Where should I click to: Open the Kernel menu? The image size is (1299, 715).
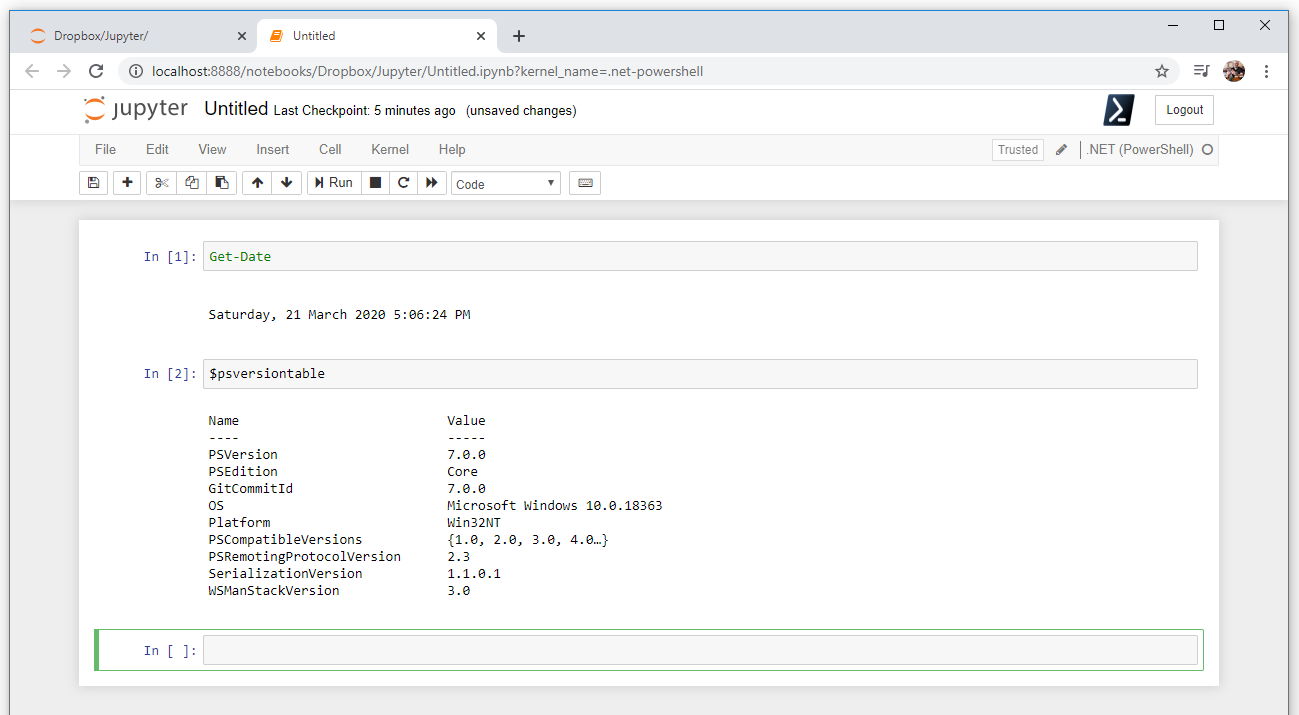pyautogui.click(x=389, y=149)
